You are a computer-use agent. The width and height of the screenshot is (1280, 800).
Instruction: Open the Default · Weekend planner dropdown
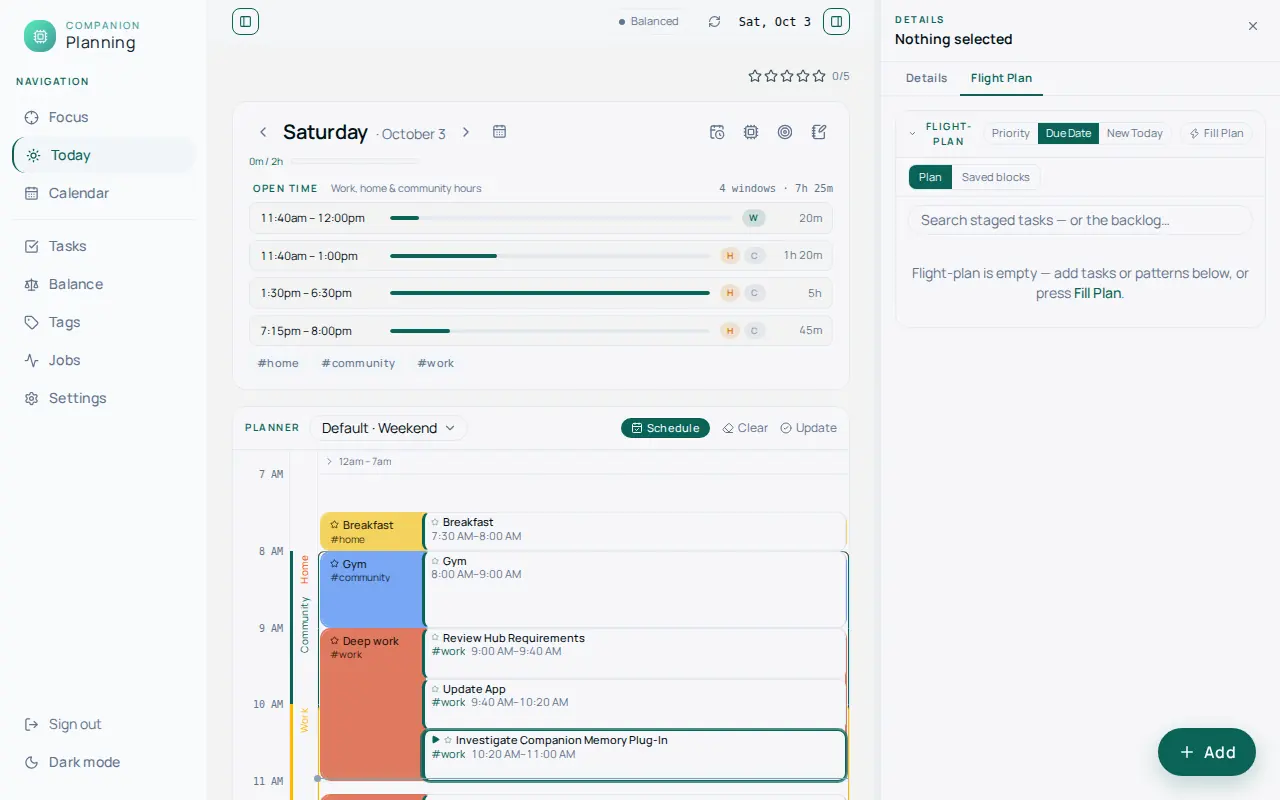[x=388, y=428]
